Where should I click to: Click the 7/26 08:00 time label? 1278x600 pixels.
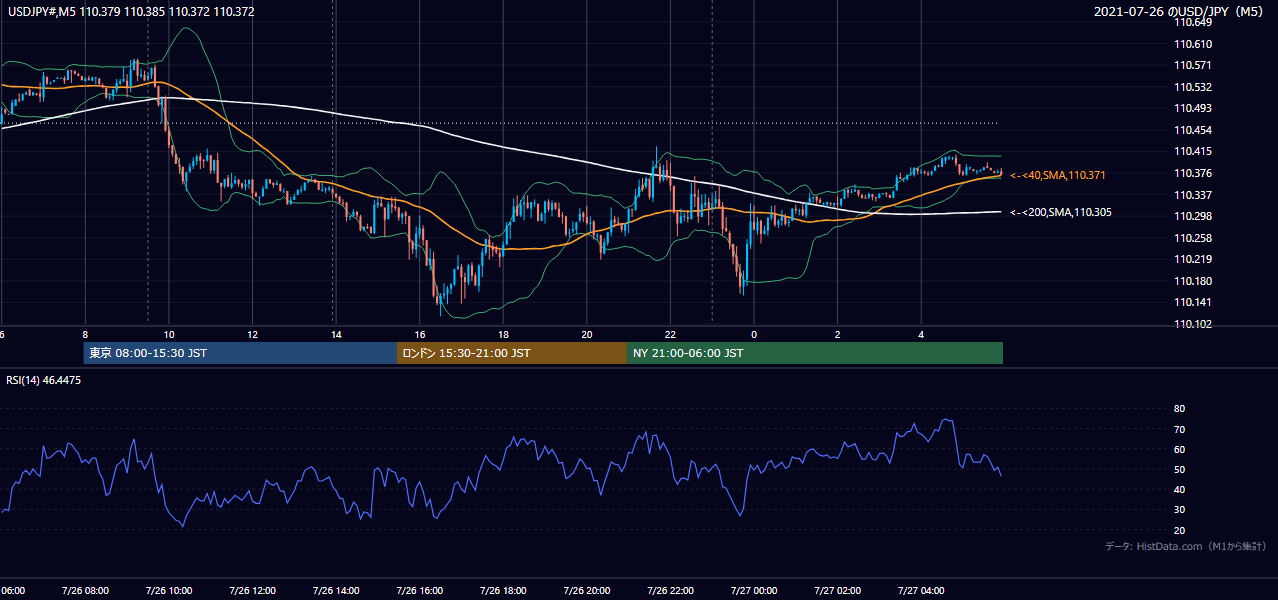(84, 590)
